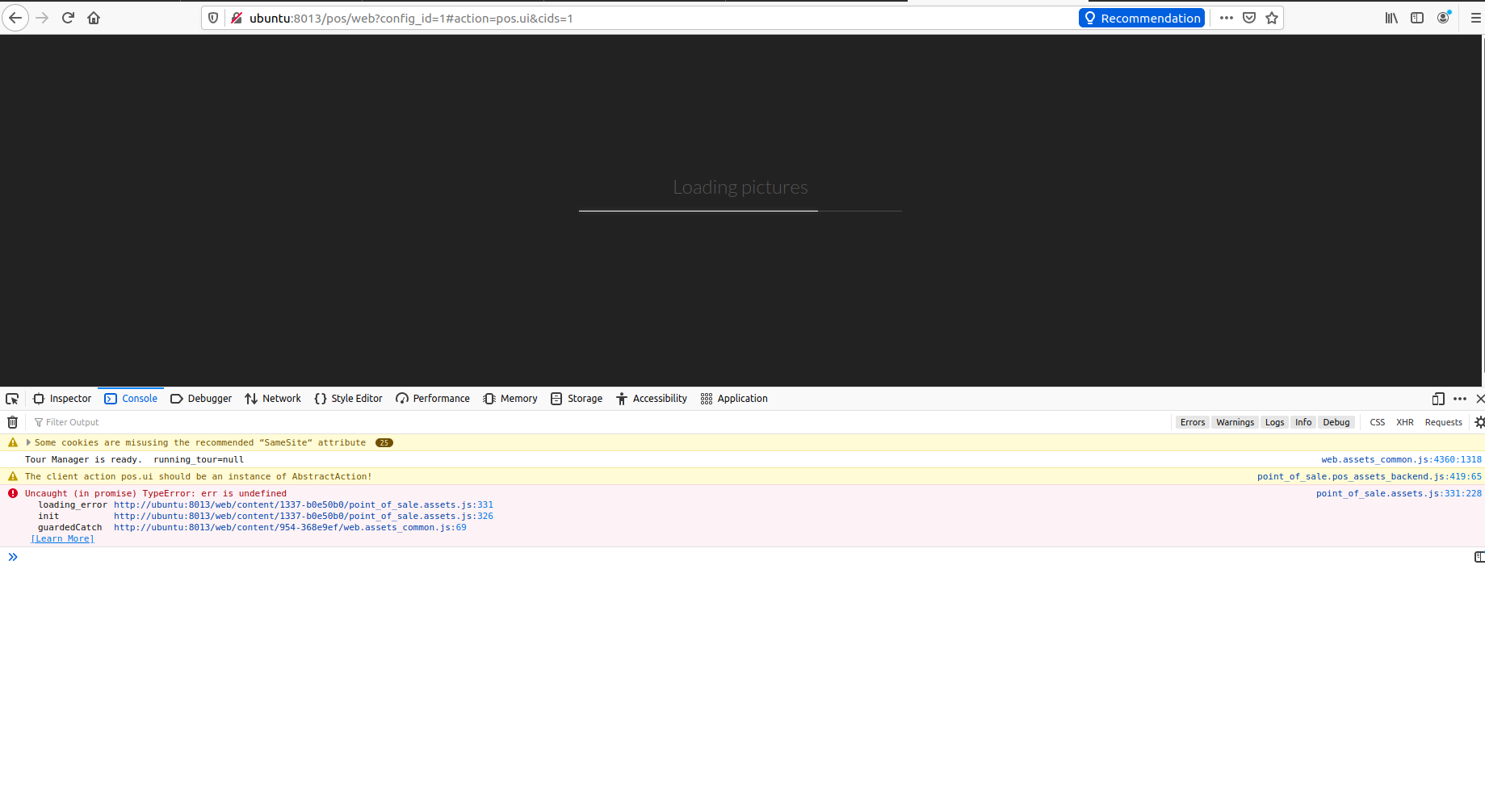
Task: Switch to the Debugger tab
Action: 200,398
